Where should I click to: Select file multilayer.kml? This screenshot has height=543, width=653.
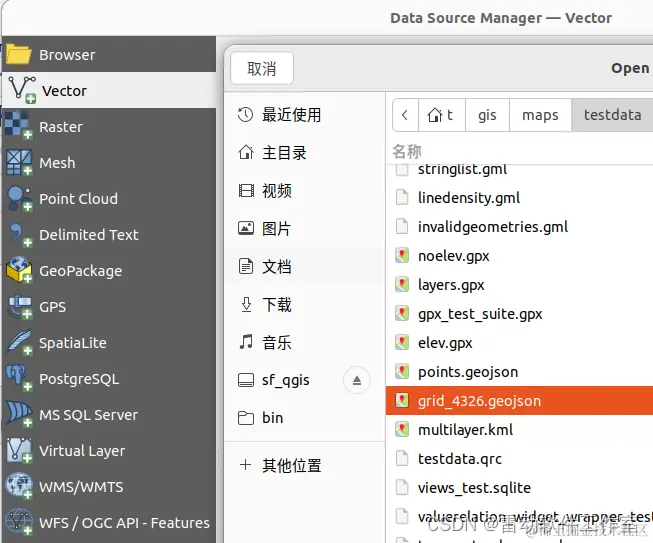pos(519,430)
